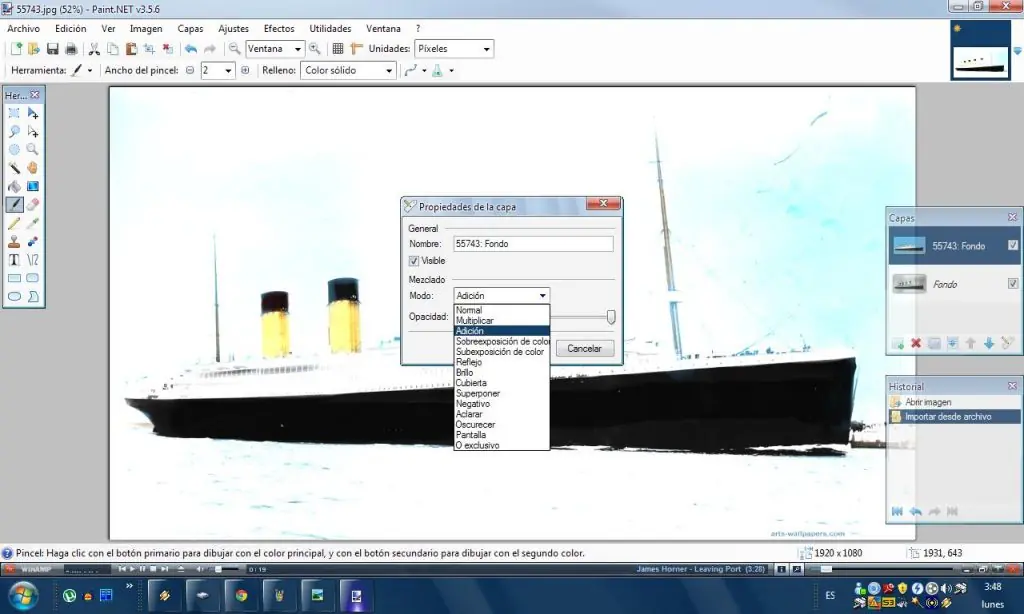Select the Pan hand tool
Image resolution: width=1024 pixels, height=614 pixels.
33,168
